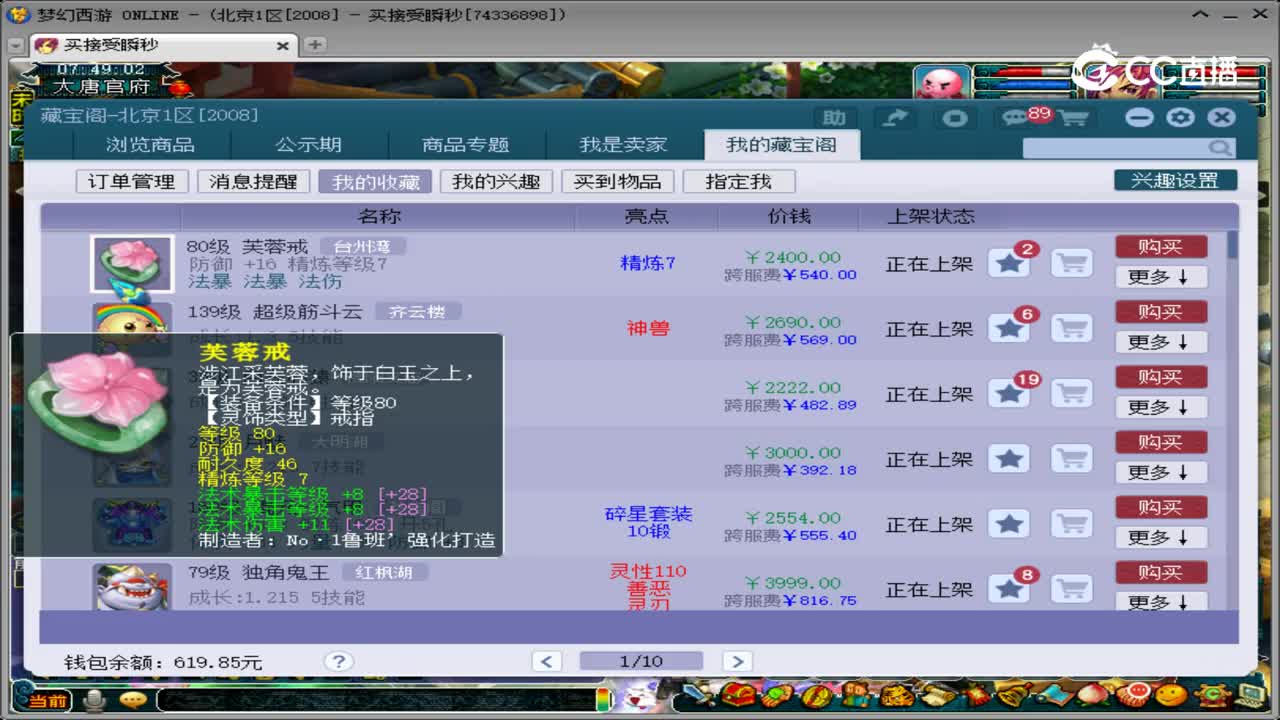Click the microphone icon in bottom bar
Image resolution: width=1280 pixels, height=720 pixels.
95,699
